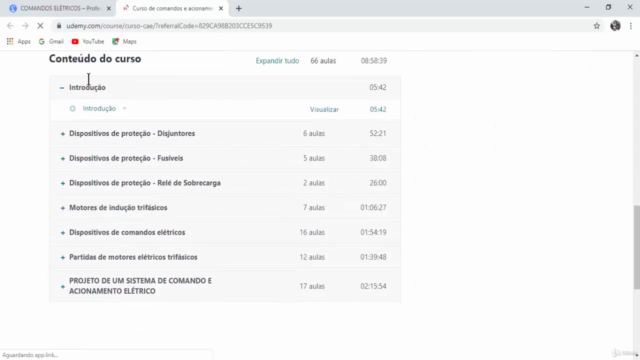Click 'Conteúdo do curso' heading

(x=95, y=59)
